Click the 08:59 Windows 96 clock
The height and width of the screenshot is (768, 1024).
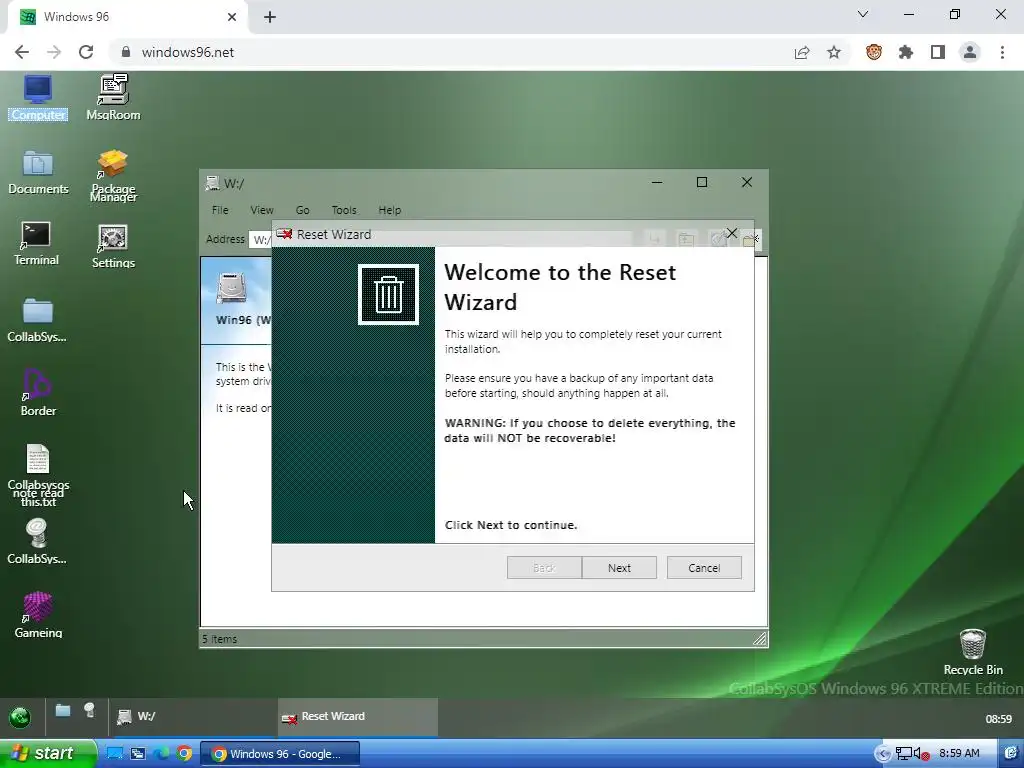998,719
